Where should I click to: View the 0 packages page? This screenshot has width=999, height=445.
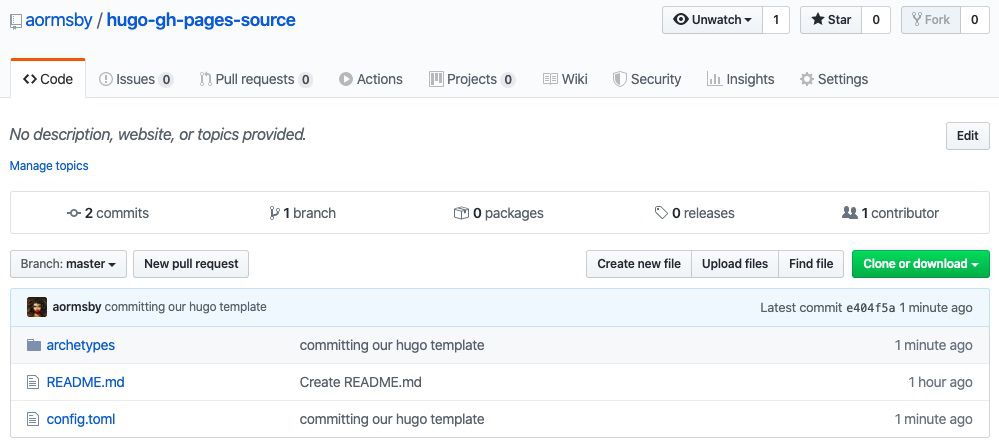(x=498, y=213)
